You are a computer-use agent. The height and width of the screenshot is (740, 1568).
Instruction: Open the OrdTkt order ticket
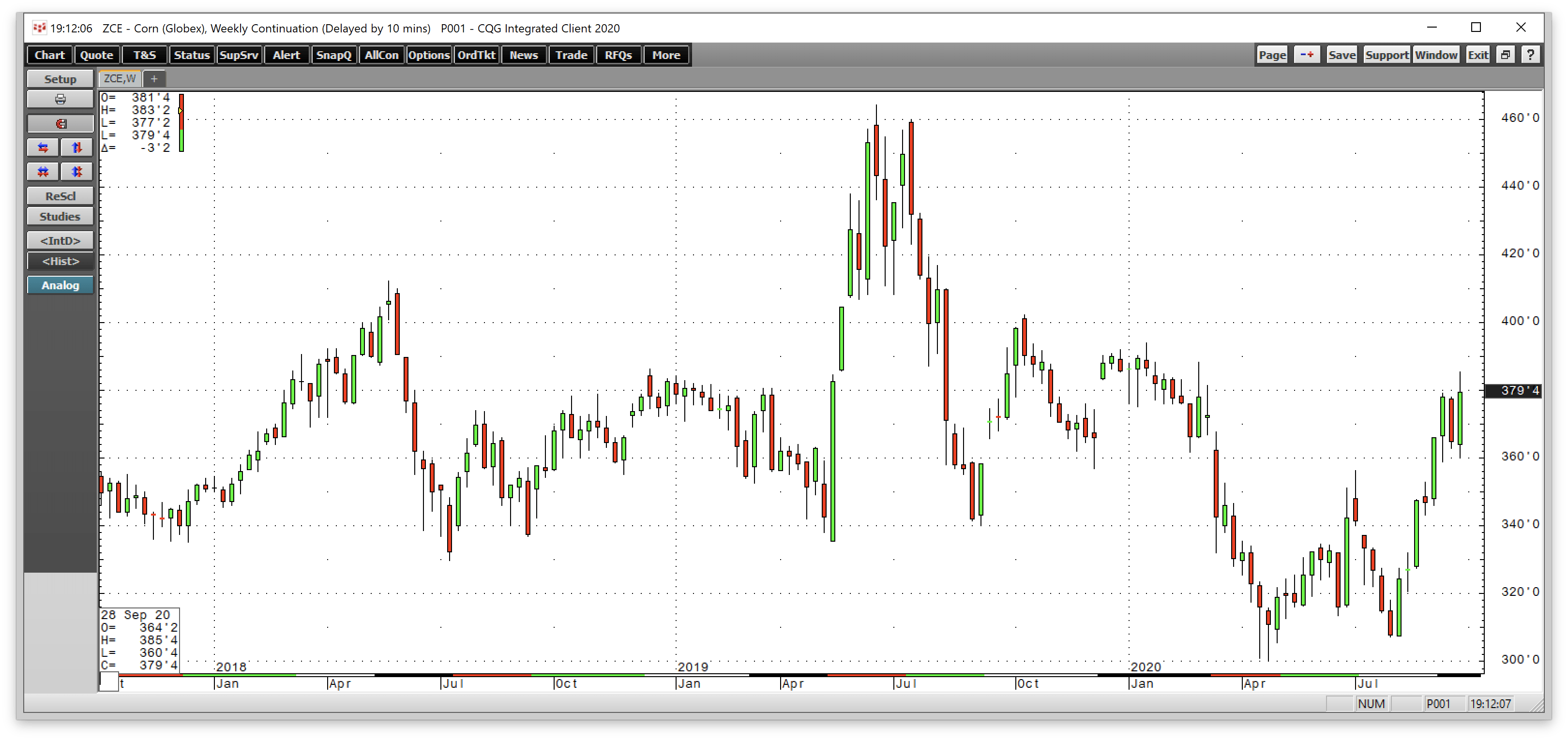(476, 55)
